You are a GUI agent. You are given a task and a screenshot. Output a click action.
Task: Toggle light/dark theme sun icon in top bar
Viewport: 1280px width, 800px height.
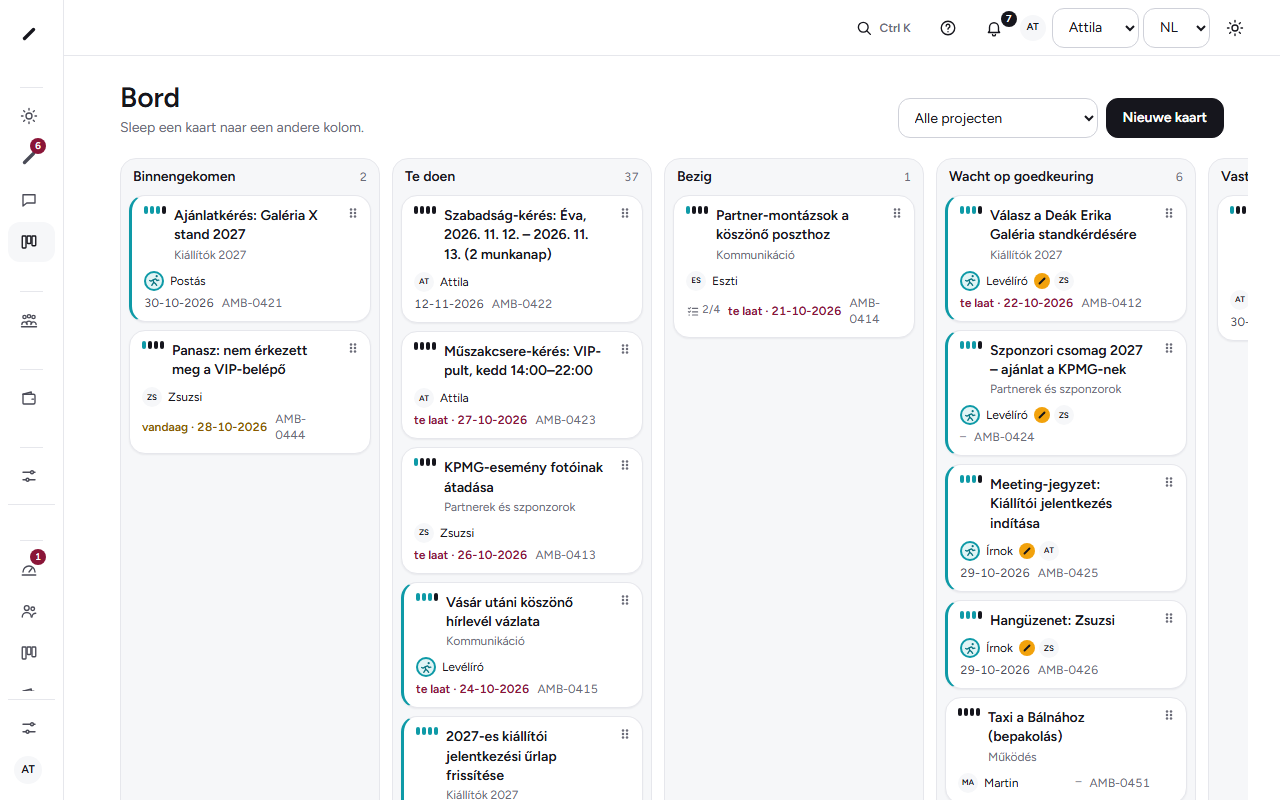[x=1235, y=28]
